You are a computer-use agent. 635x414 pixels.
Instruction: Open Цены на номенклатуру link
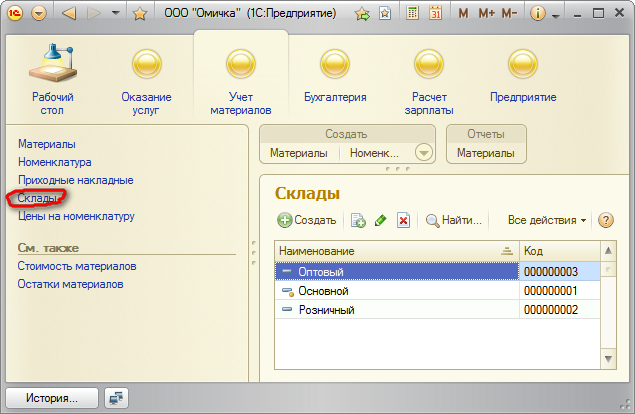click(x=76, y=216)
